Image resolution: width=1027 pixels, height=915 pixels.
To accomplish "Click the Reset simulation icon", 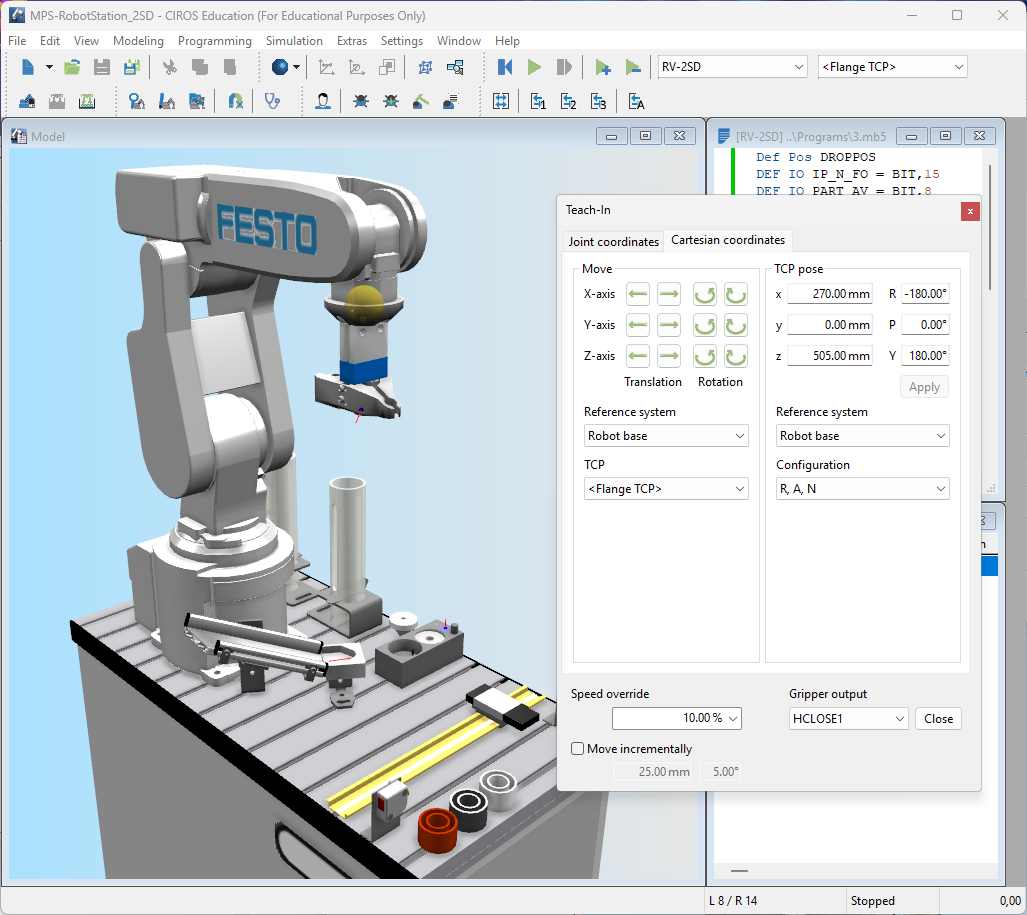I will [x=504, y=67].
